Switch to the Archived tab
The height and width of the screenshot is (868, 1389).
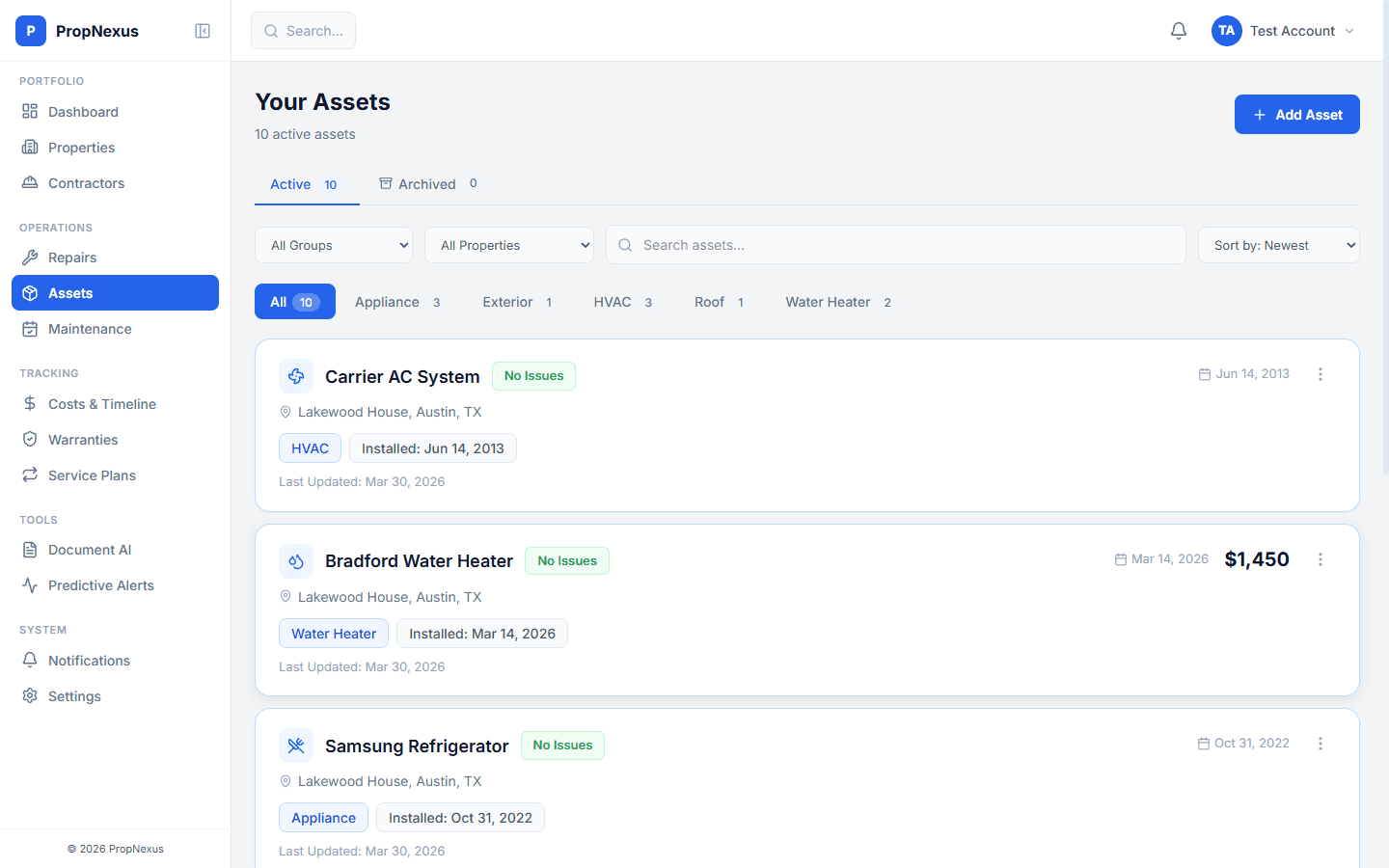(427, 183)
